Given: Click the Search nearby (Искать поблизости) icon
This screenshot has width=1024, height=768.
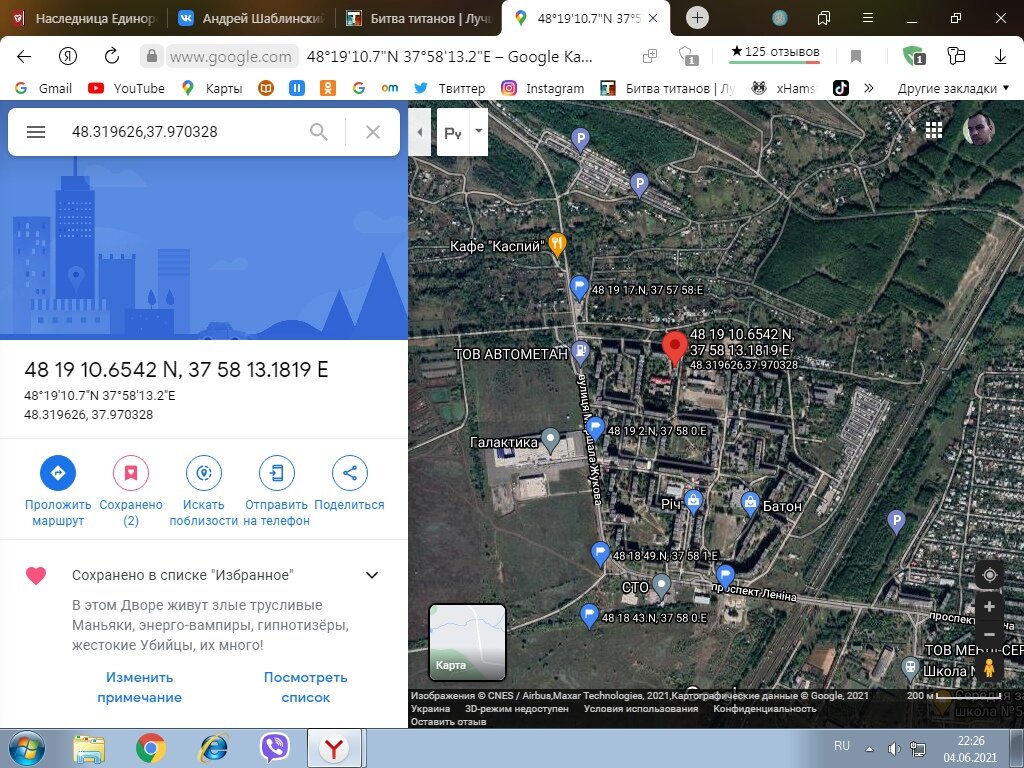Looking at the screenshot, I should 204,473.
